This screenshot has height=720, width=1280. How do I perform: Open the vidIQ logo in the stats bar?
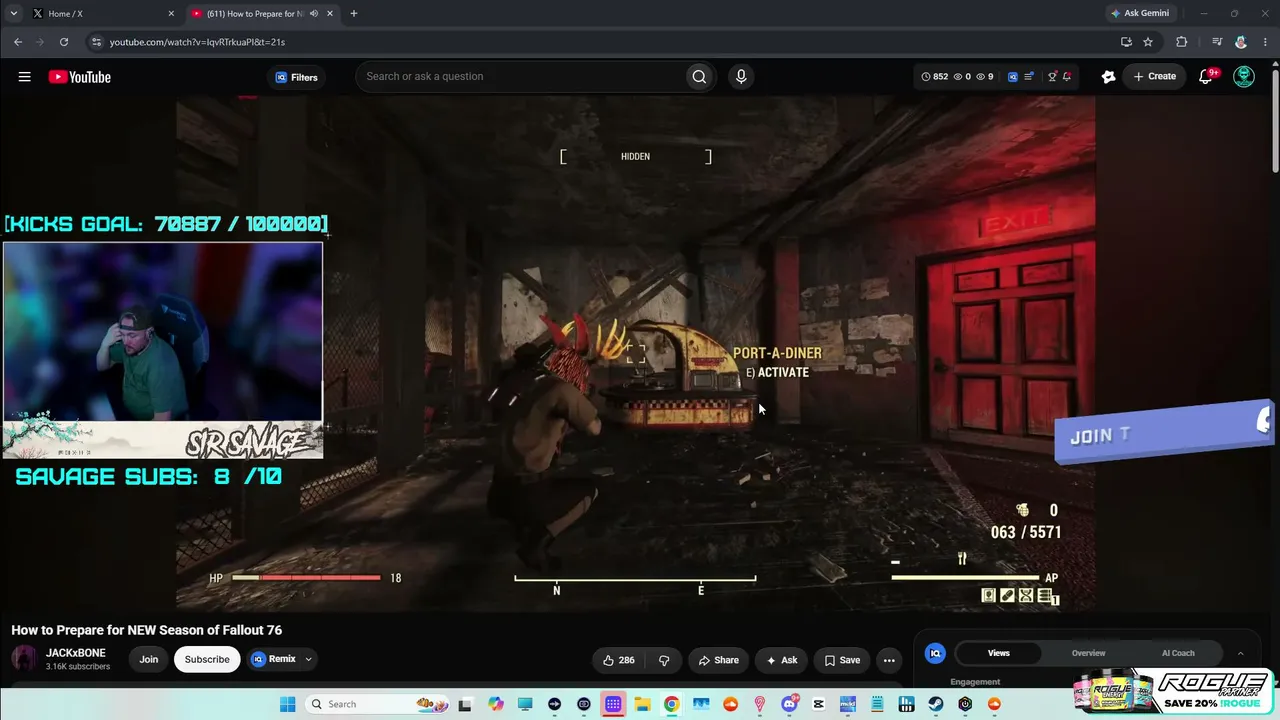1012,77
